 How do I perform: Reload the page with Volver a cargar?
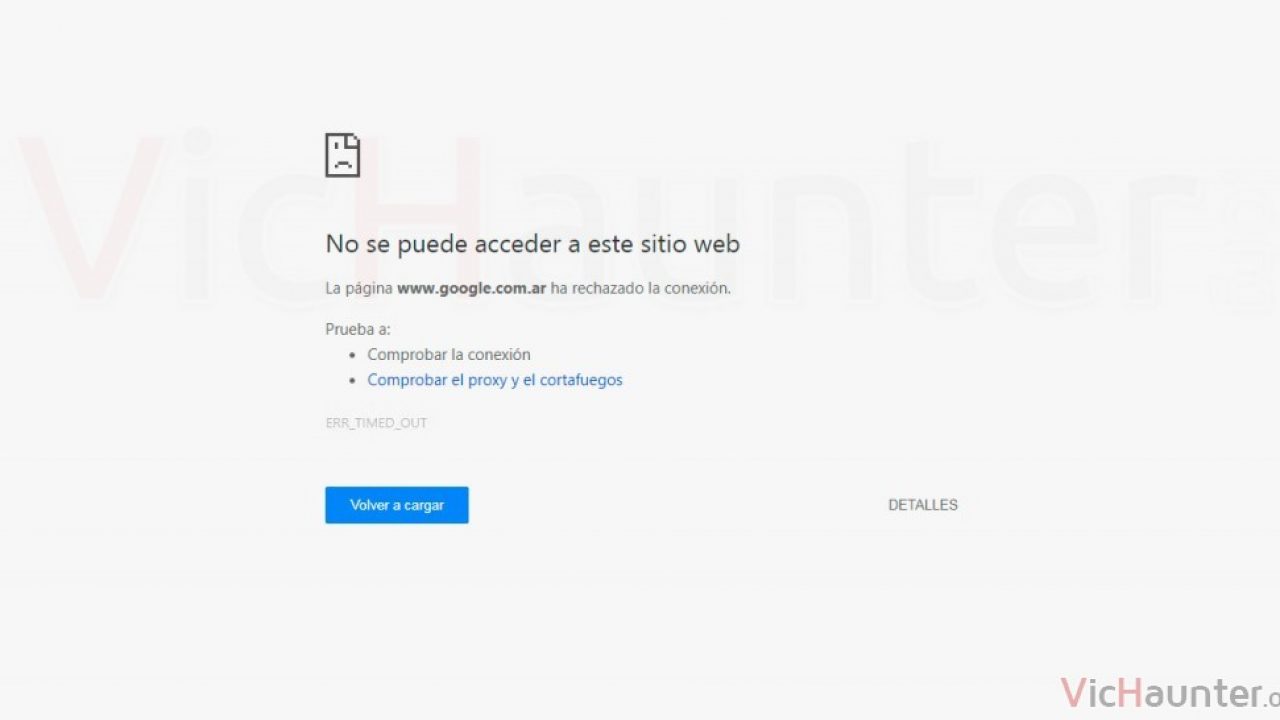click(x=397, y=505)
